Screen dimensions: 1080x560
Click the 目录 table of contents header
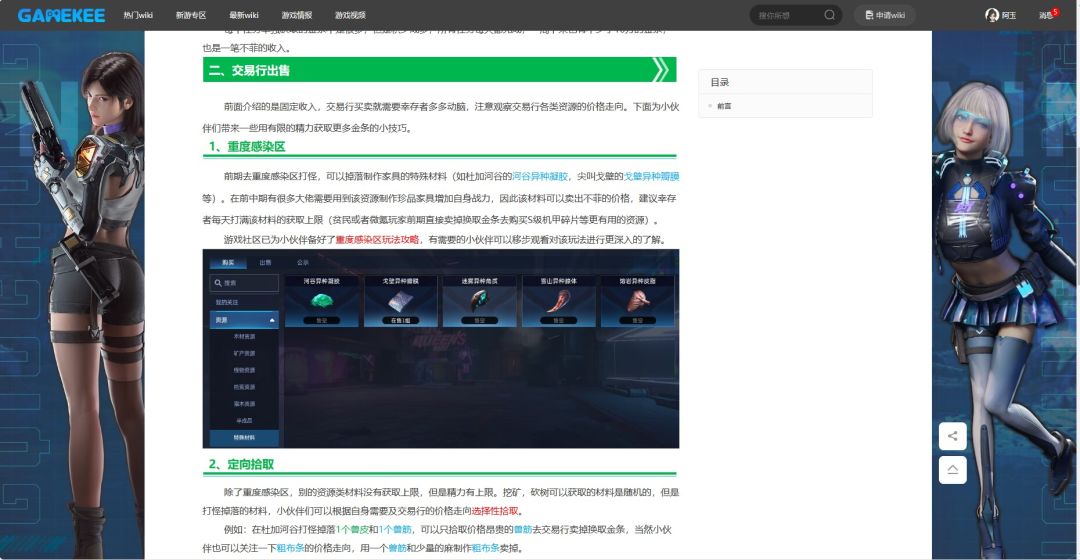pyautogui.click(x=720, y=82)
